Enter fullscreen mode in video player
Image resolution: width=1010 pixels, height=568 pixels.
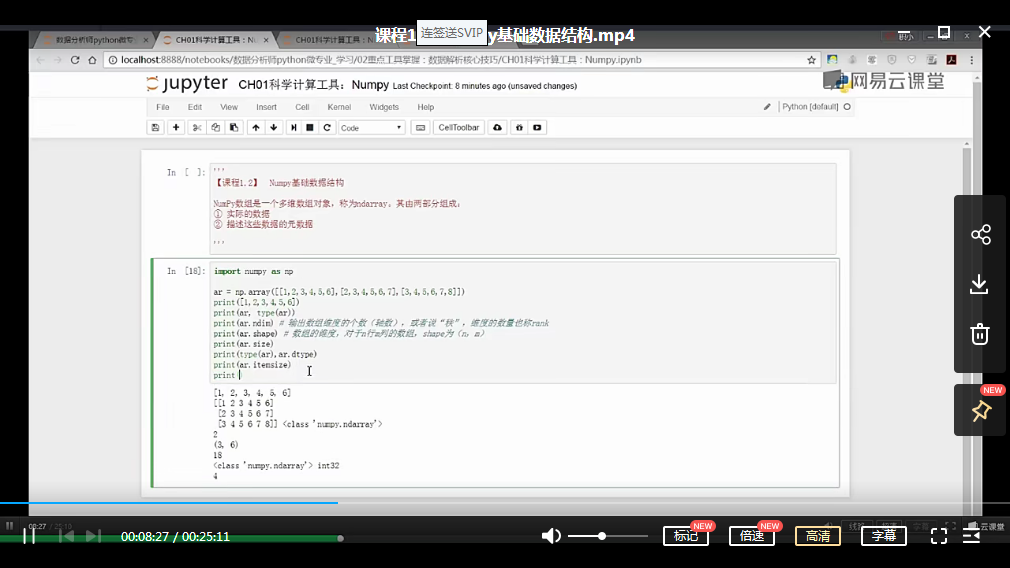point(939,536)
